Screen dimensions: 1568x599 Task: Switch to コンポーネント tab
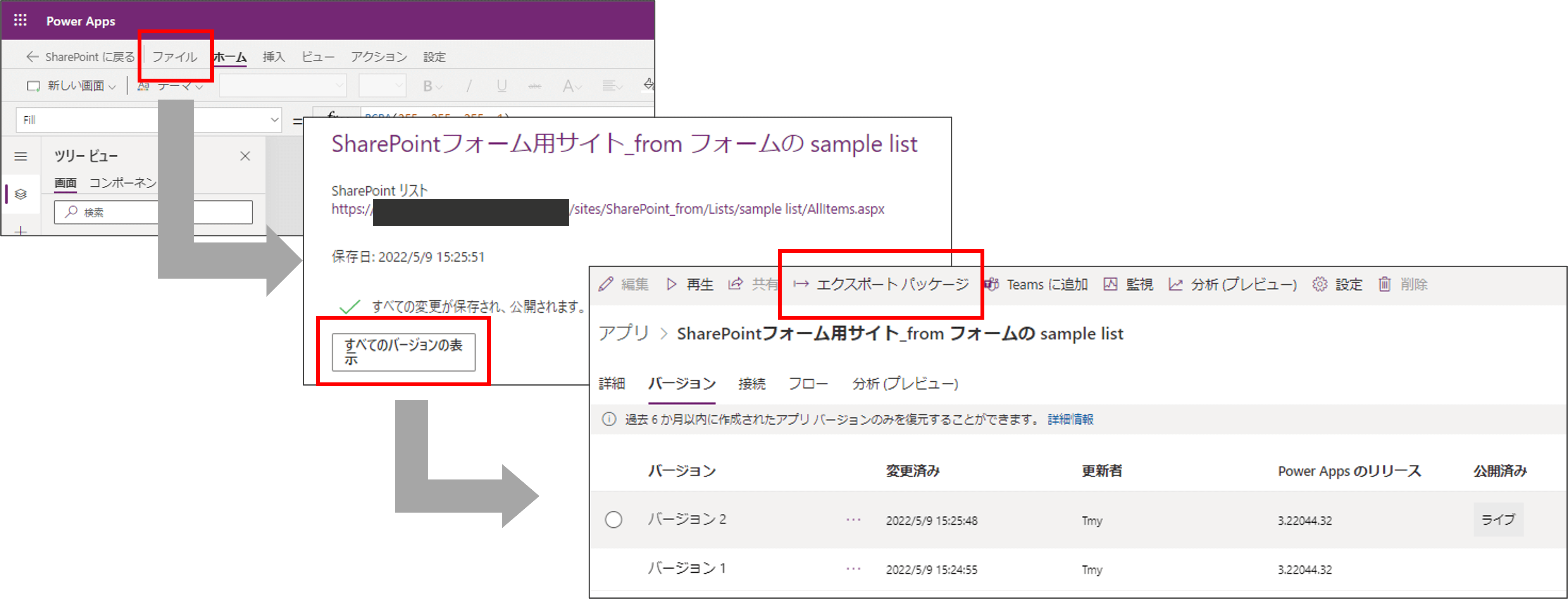click(123, 182)
